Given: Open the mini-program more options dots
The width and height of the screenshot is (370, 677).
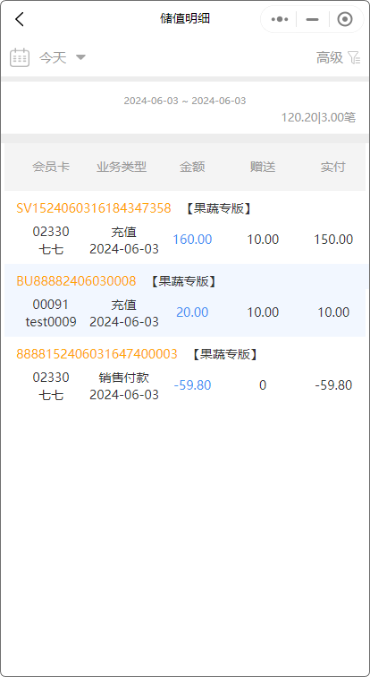Looking at the screenshot, I should (279, 19).
